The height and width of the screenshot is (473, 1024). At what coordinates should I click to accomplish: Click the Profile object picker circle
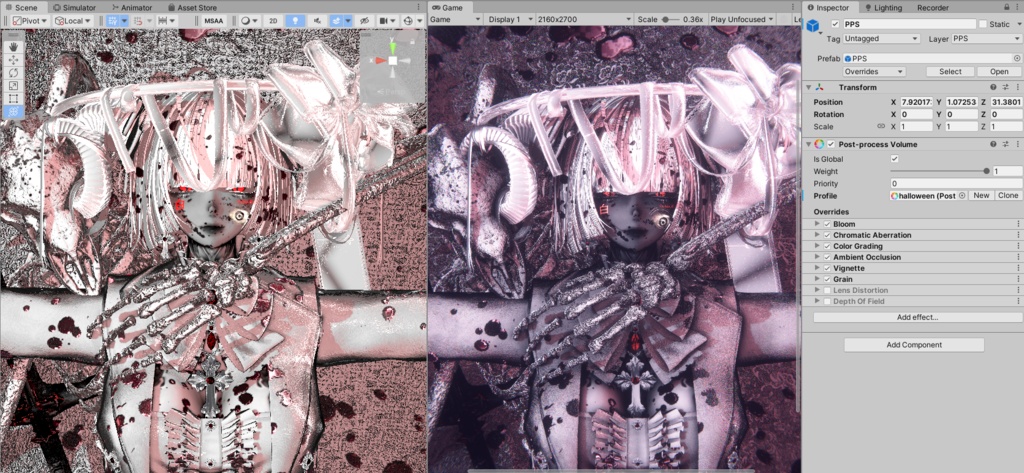(962, 196)
